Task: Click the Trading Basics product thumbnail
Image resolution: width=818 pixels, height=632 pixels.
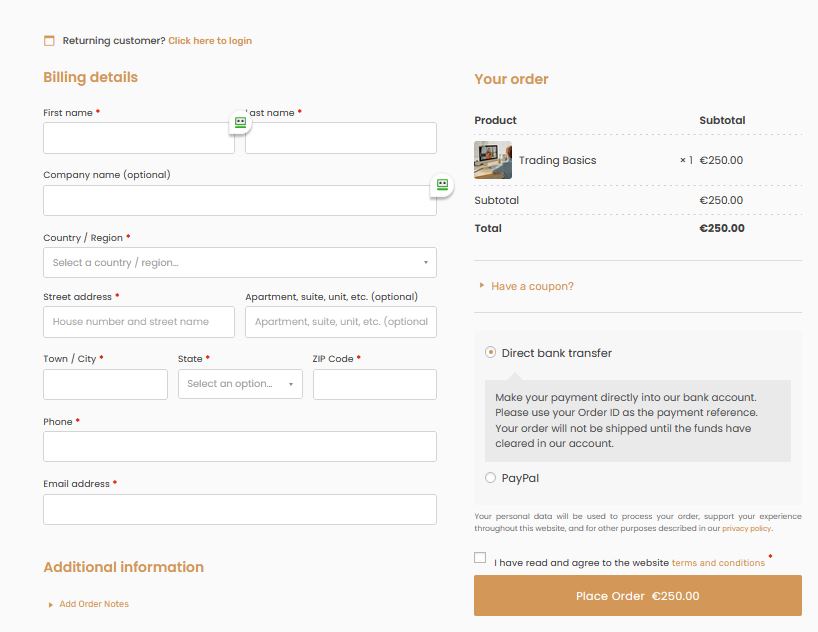Action: click(x=493, y=160)
